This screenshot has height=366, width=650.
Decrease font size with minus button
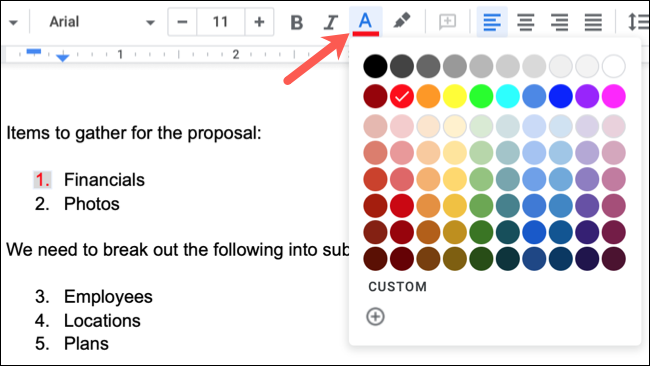coord(182,22)
